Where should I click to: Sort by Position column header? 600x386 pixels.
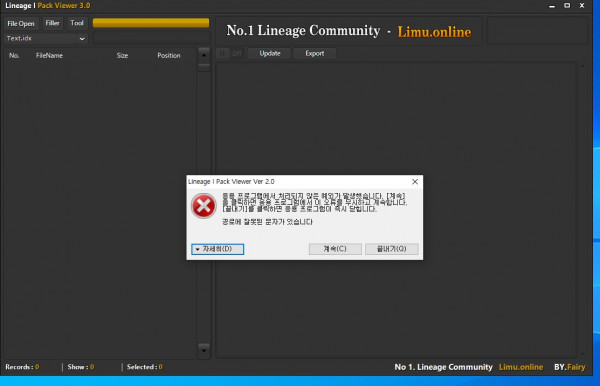point(169,55)
